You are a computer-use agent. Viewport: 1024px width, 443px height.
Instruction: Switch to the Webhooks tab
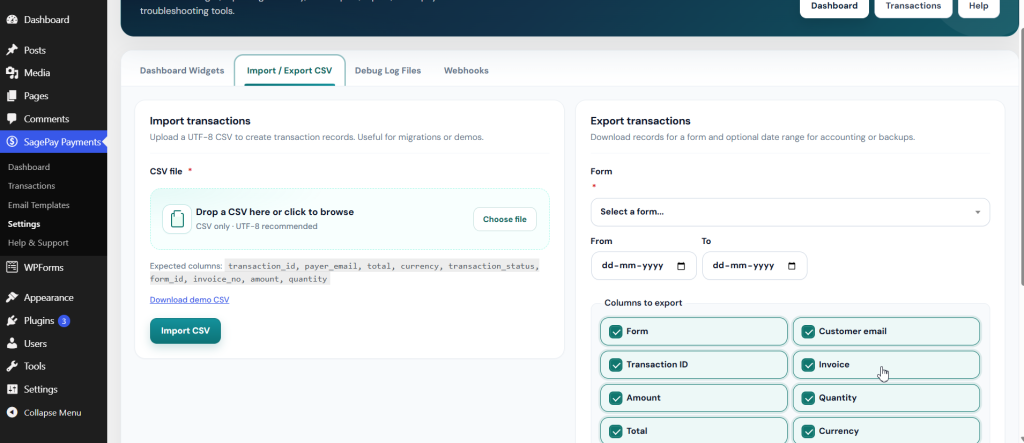[466, 71]
